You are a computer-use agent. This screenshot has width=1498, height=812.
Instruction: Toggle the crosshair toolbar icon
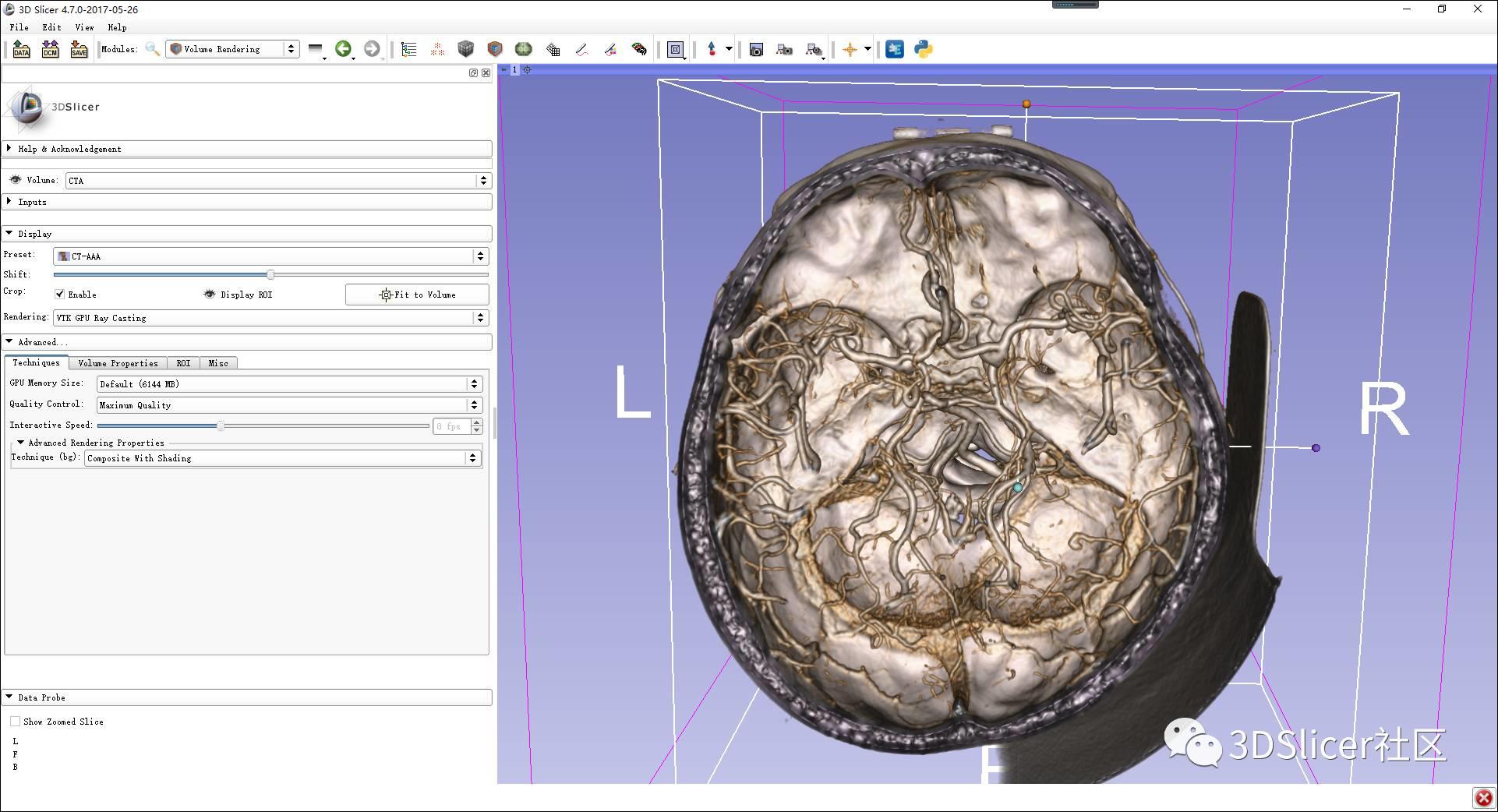[850, 49]
